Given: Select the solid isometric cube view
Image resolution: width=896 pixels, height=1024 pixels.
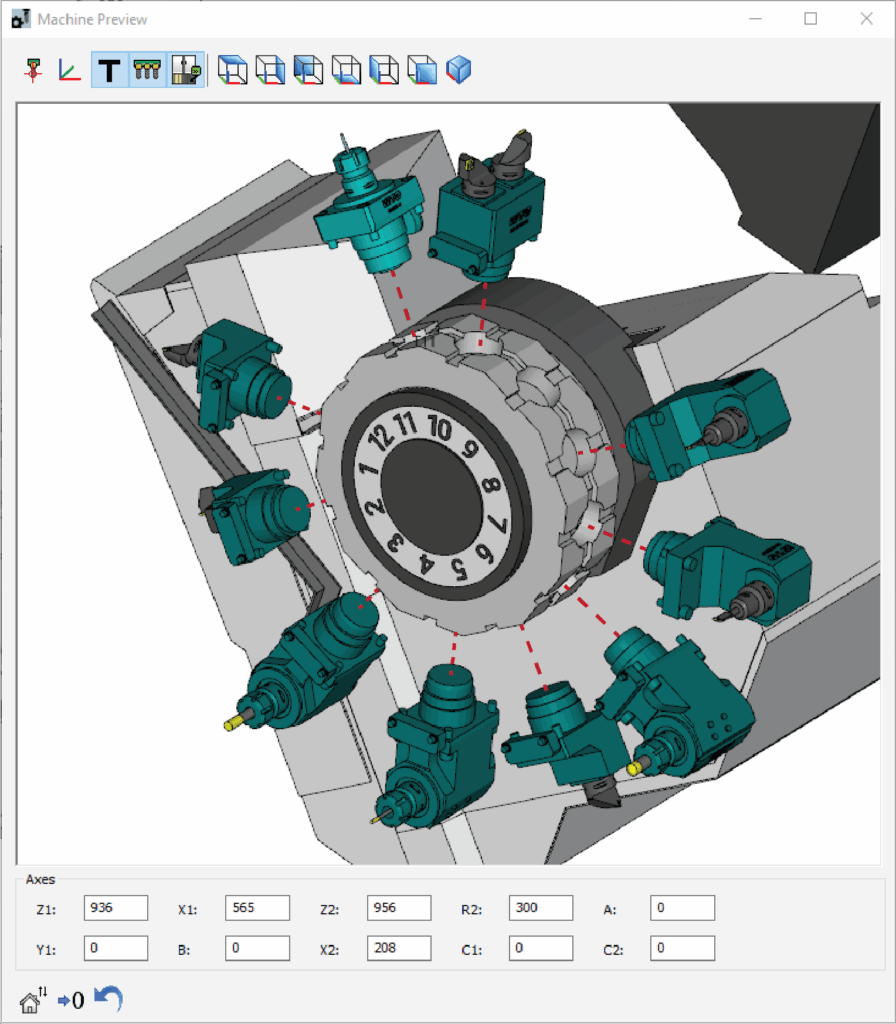Looking at the screenshot, I should (459, 70).
